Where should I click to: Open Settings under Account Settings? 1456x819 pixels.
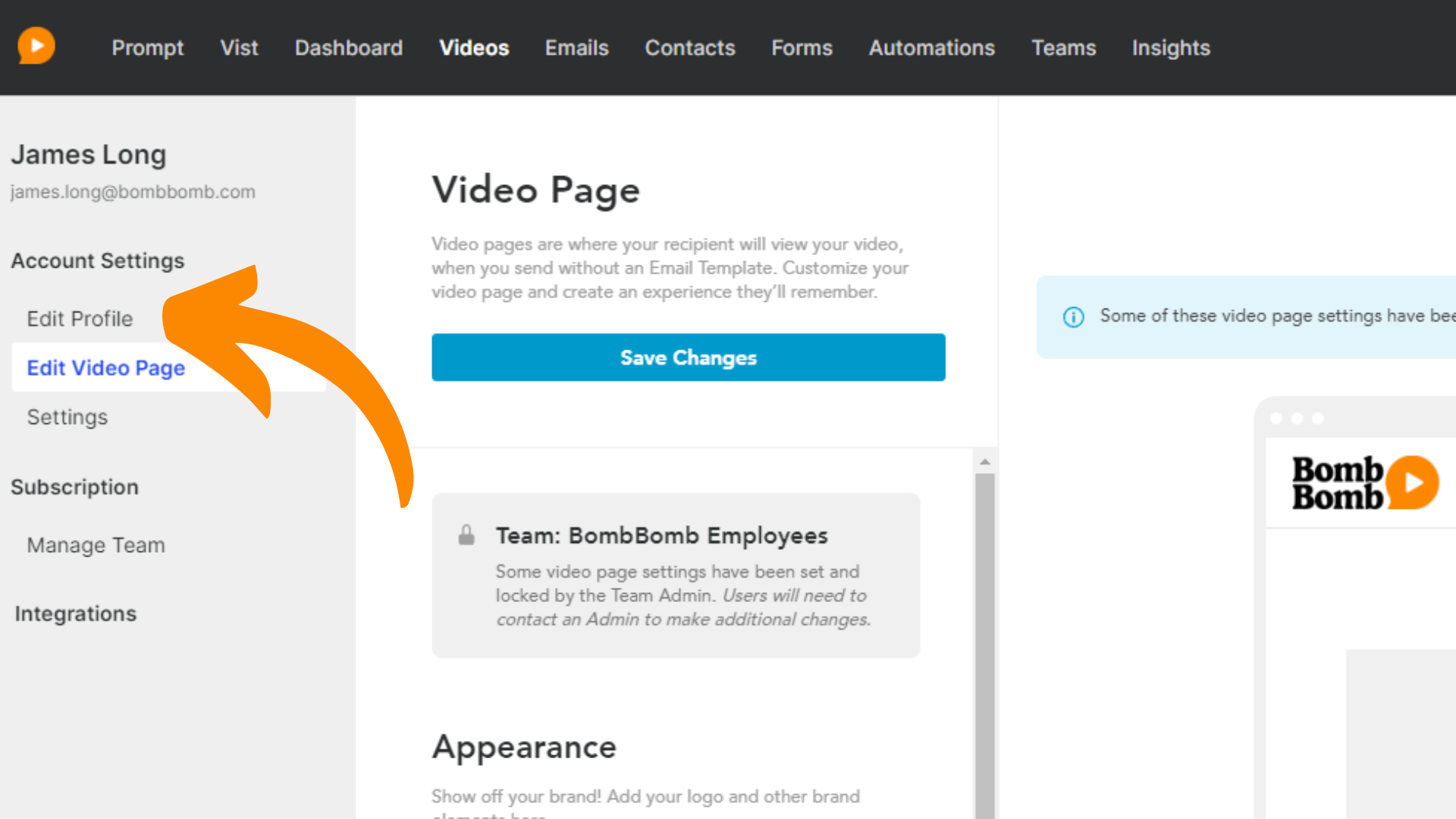[67, 417]
